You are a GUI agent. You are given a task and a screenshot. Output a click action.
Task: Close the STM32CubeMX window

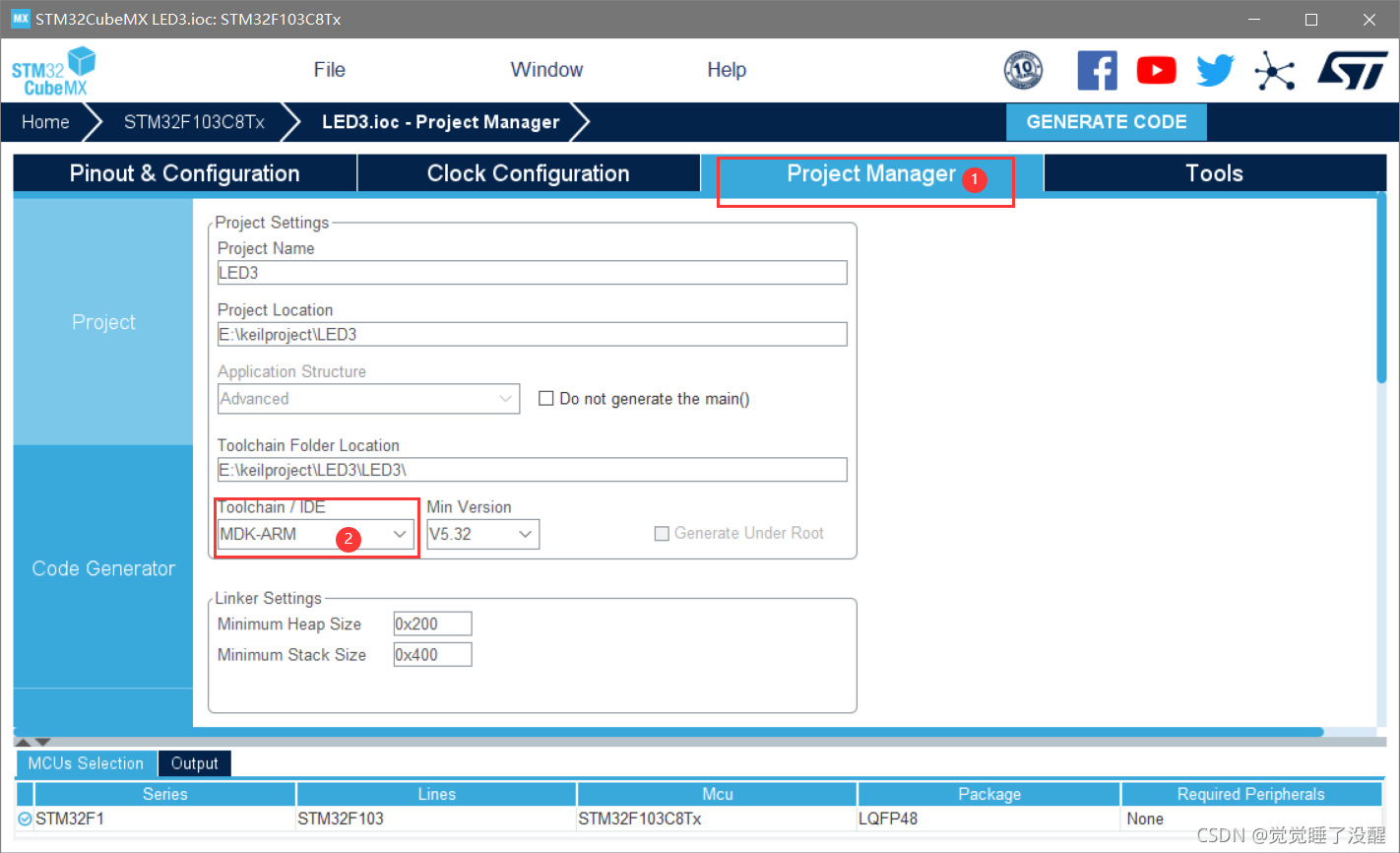[1369, 20]
